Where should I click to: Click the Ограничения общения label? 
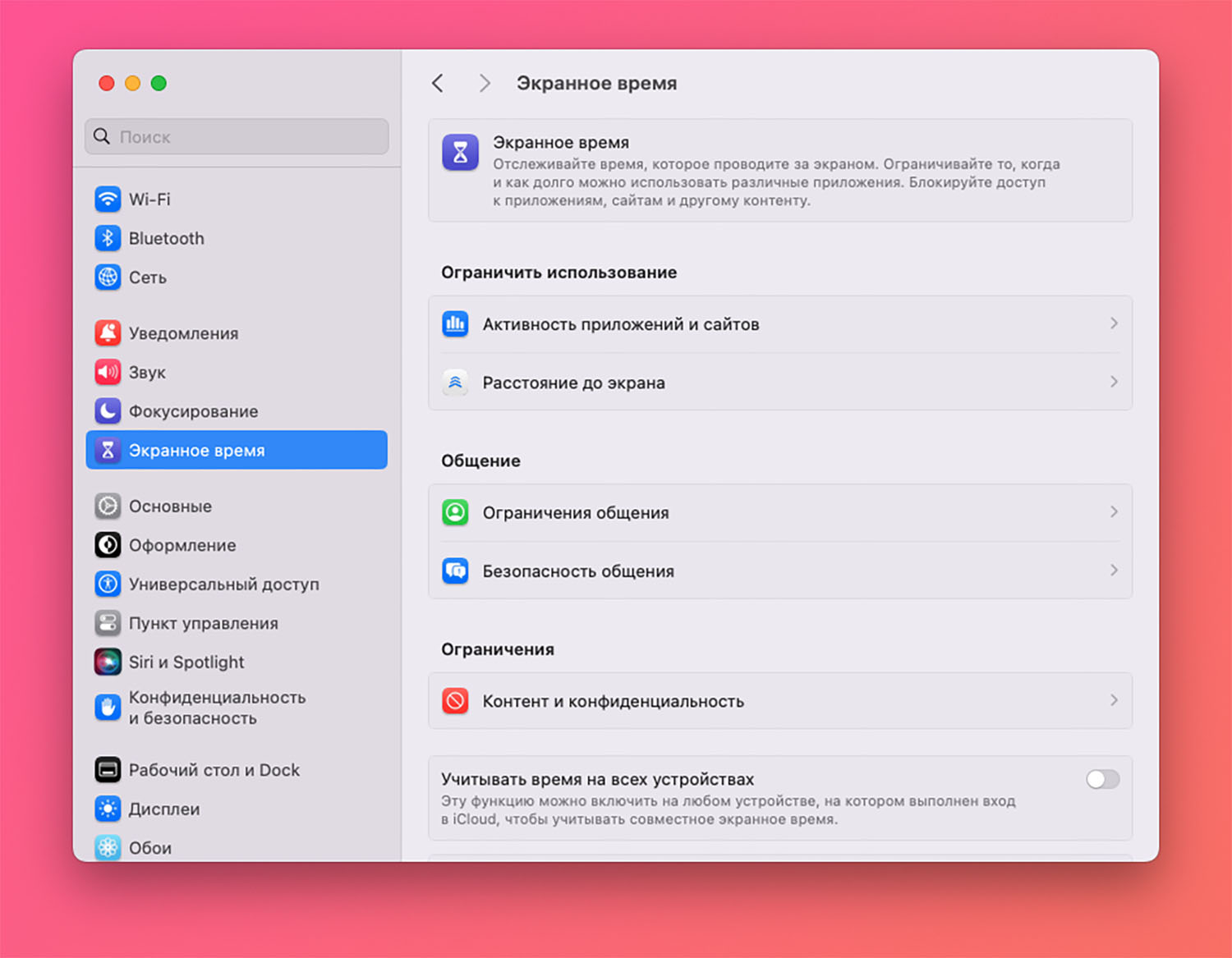(x=576, y=513)
